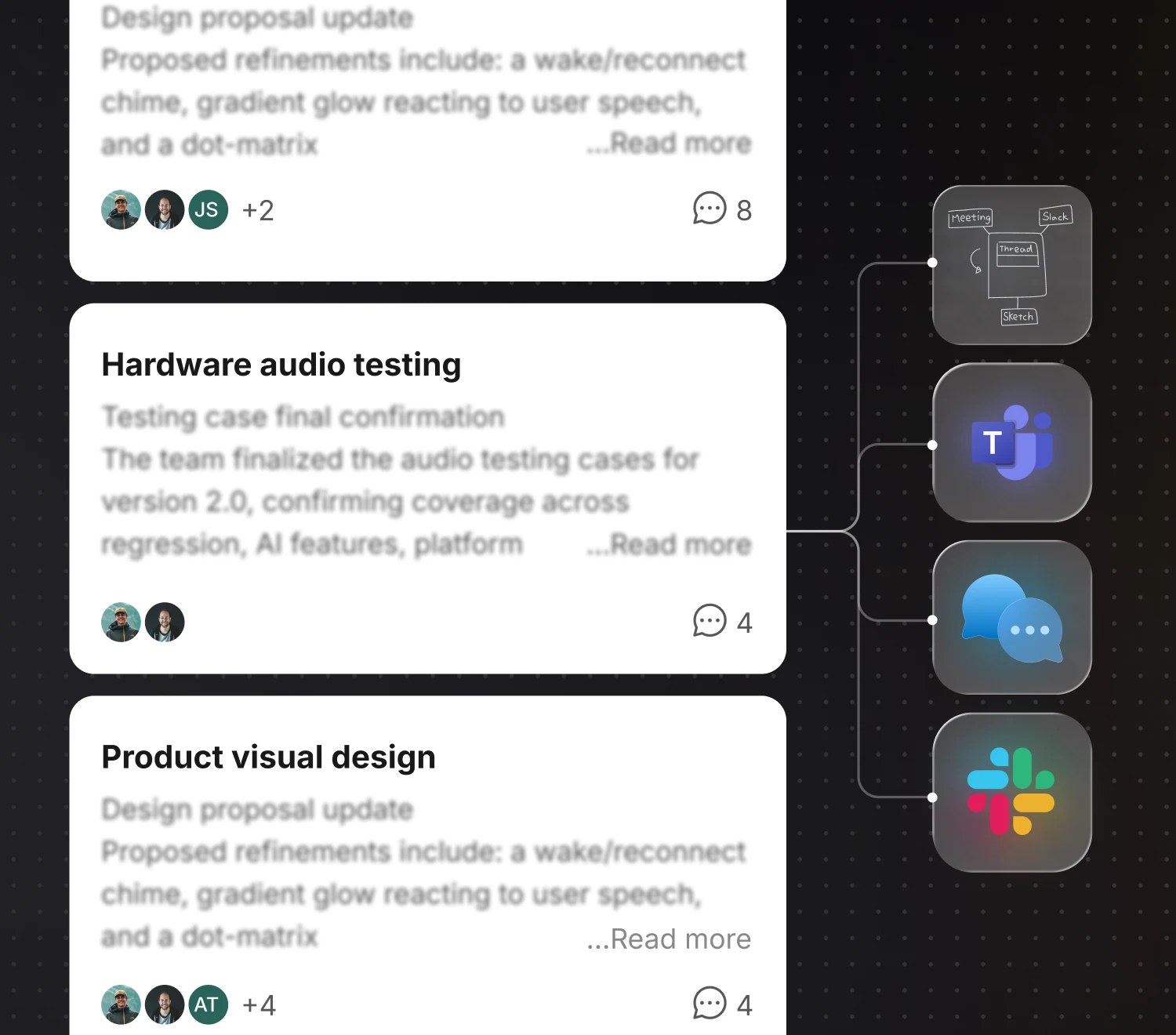Select the connector dot beside Slack tile
The height and width of the screenshot is (1035, 1176).
pyautogui.click(x=932, y=797)
